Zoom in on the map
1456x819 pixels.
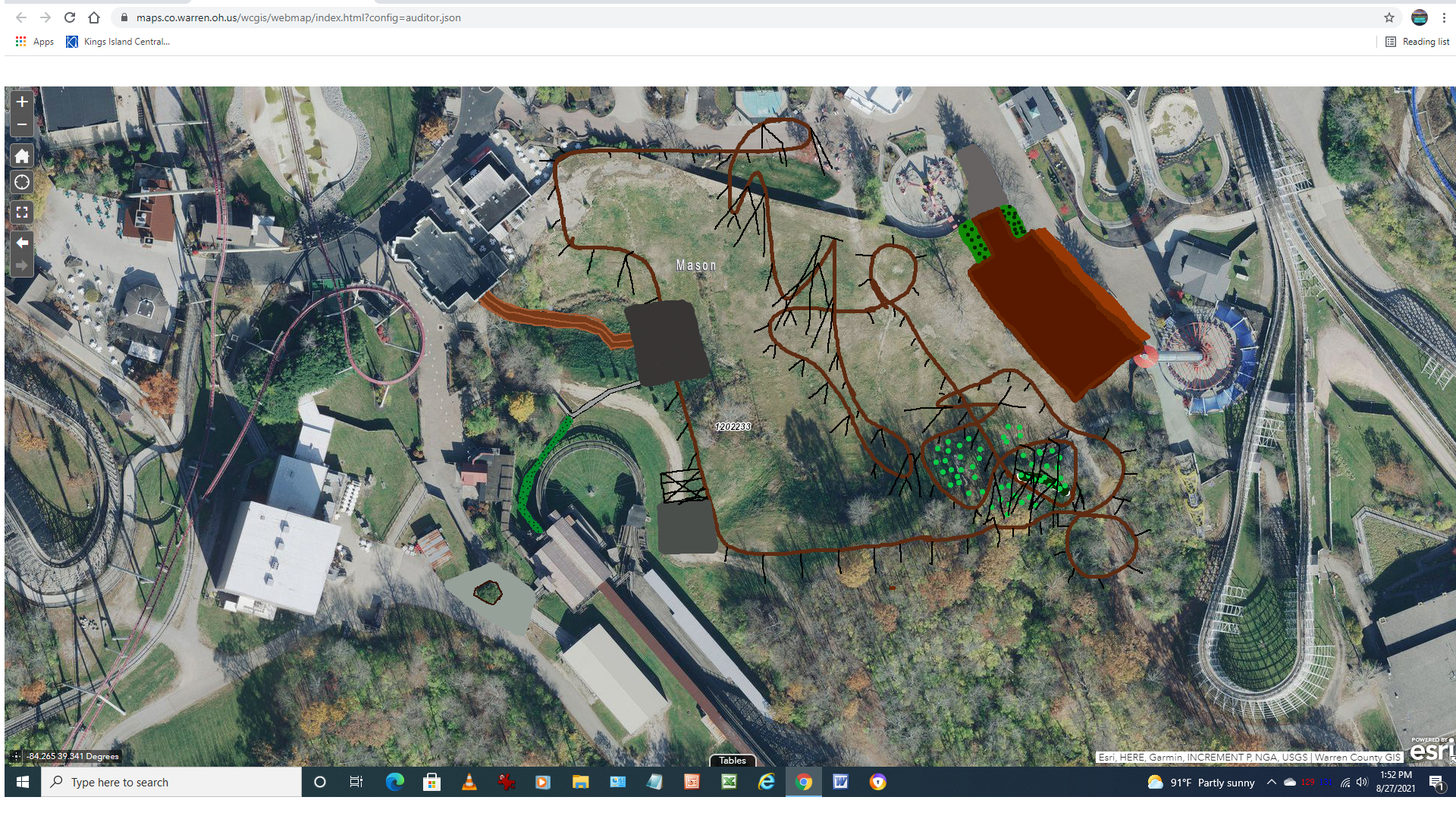tap(22, 102)
